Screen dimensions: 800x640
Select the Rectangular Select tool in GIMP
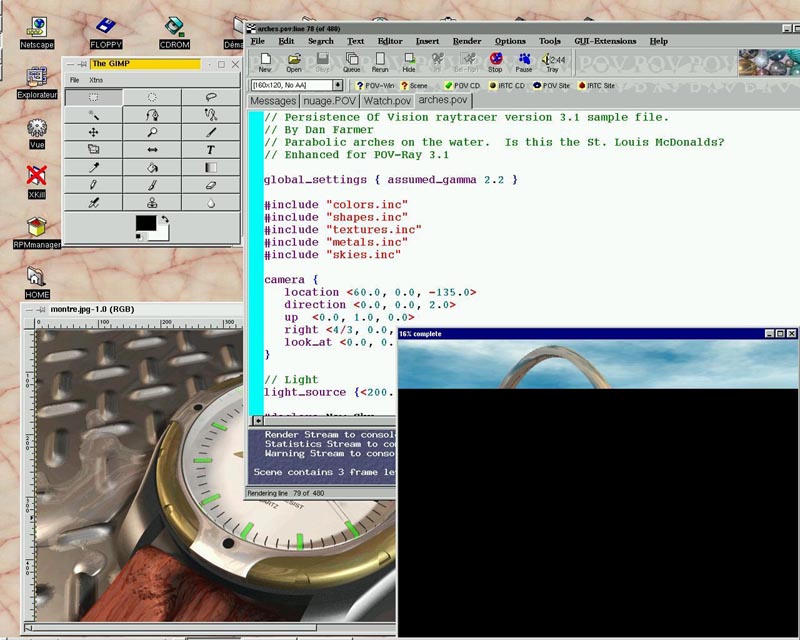coord(94,97)
